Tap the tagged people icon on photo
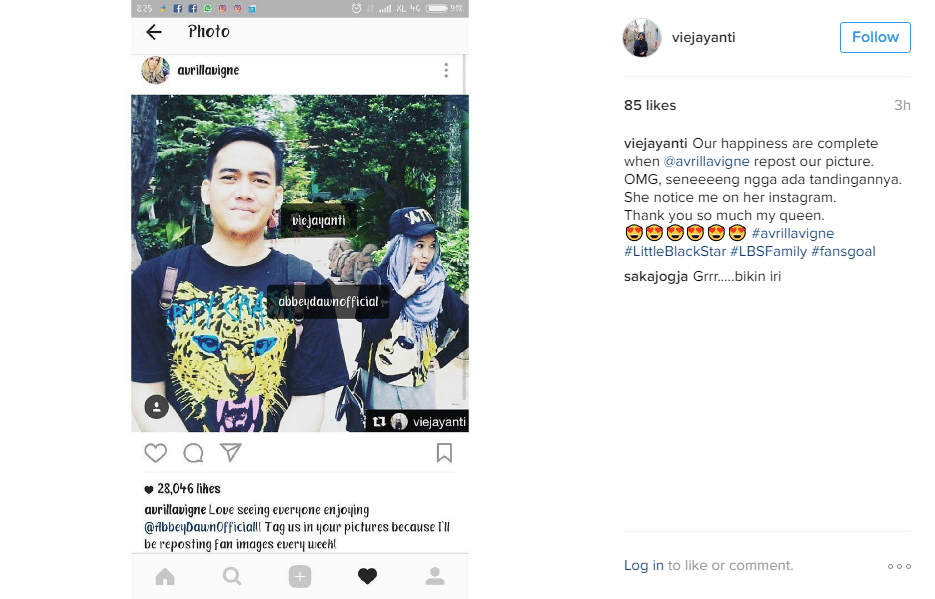 (x=156, y=407)
